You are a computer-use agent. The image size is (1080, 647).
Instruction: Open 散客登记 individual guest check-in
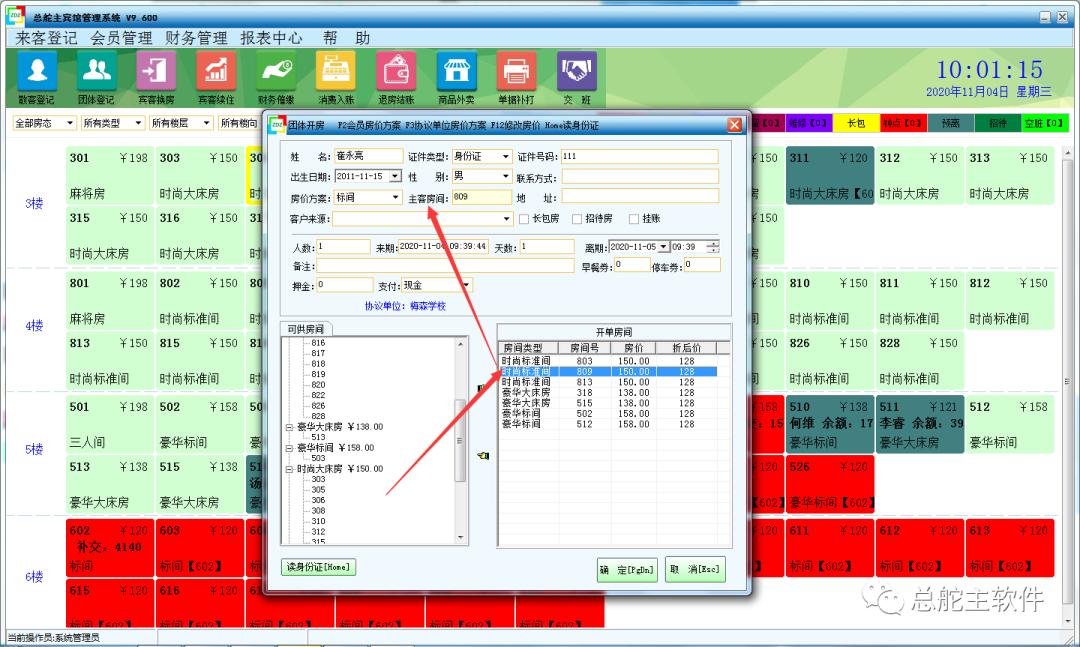click(x=37, y=71)
